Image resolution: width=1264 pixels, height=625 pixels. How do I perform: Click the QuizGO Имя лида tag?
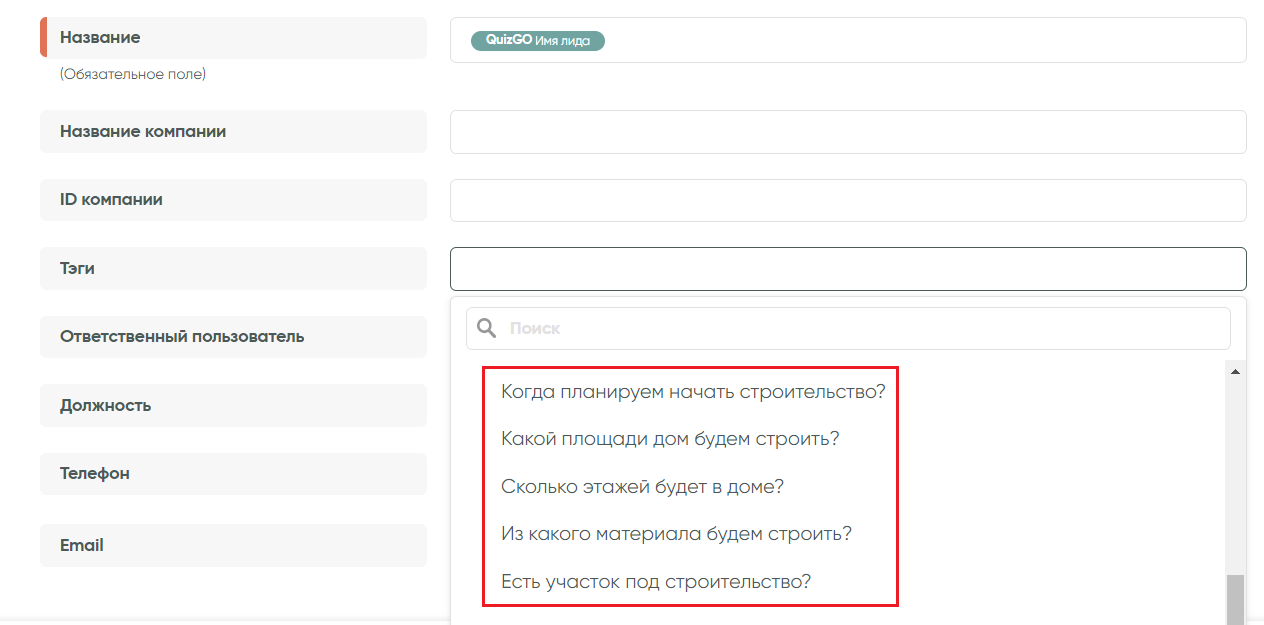[538, 41]
